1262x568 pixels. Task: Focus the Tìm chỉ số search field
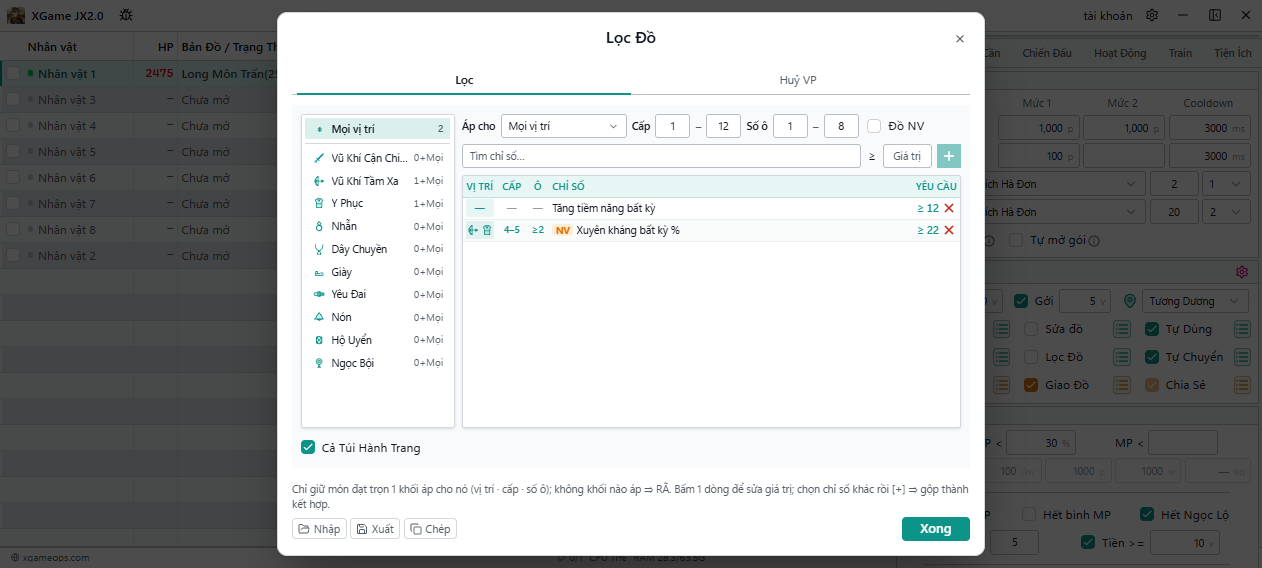[661, 156]
